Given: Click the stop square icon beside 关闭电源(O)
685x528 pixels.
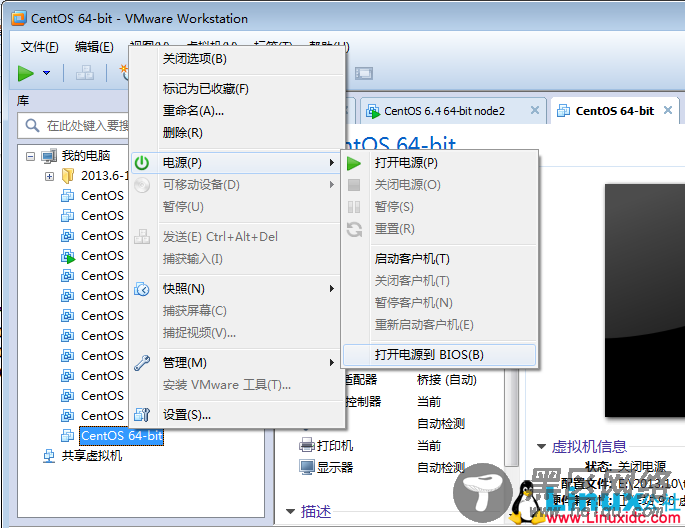Looking at the screenshot, I should click(x=354, y=185).
